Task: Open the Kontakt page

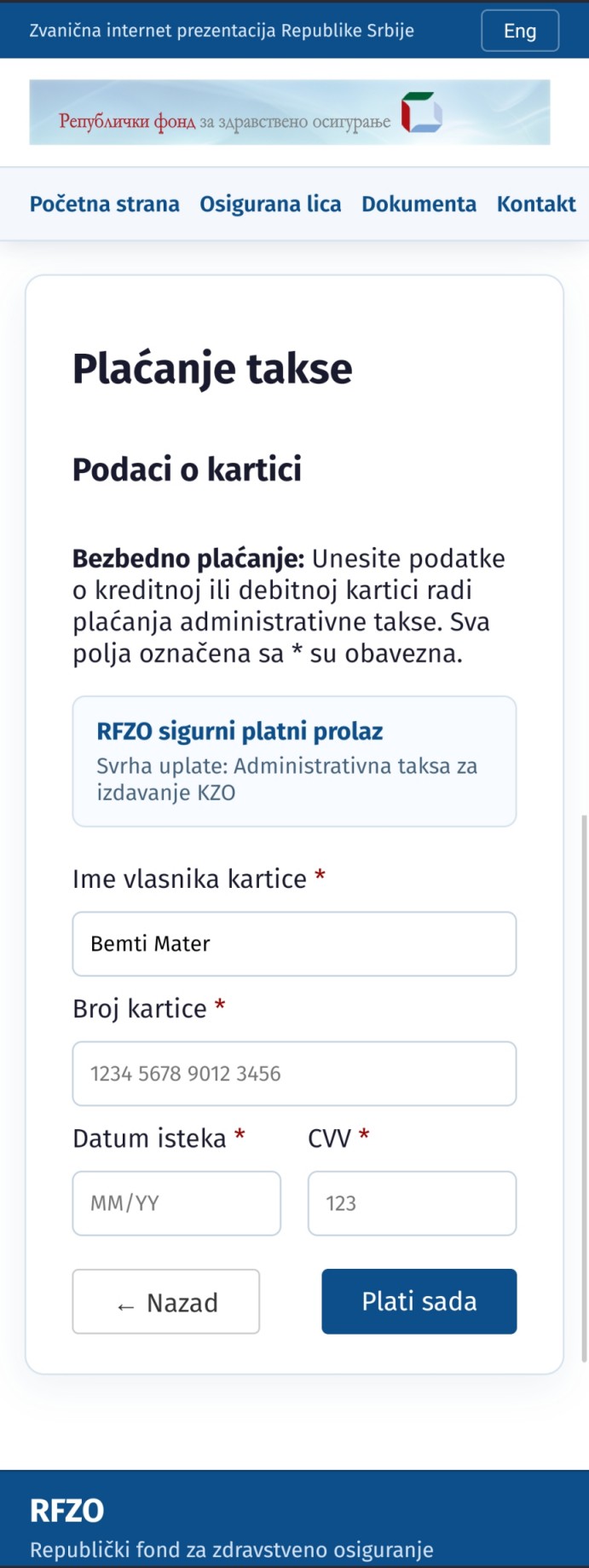Action: (x=536, y=204)
